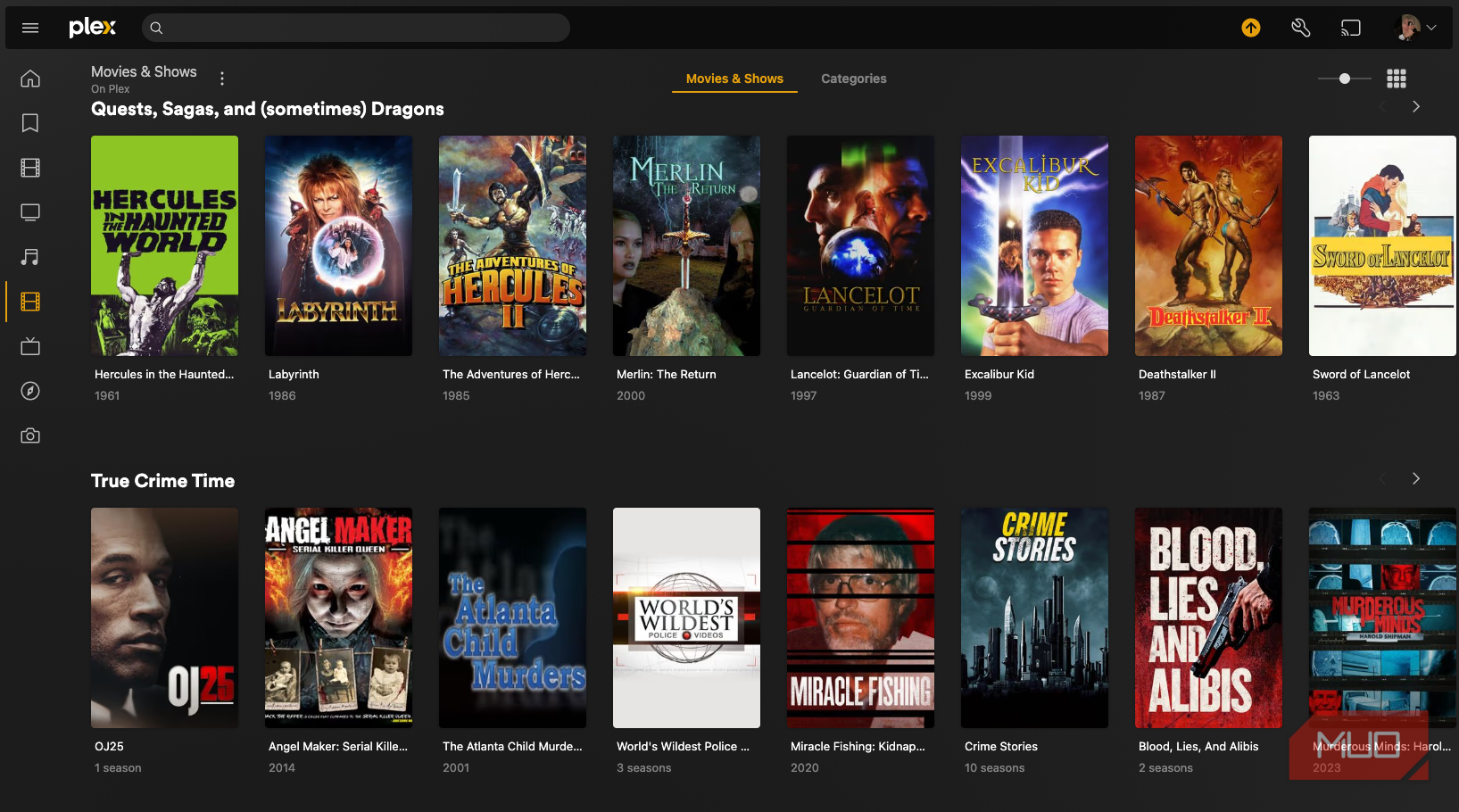Open Hercules in the Haunted World poster
This screenshot has height=812, width=1459.
pyautogui.click(x=164, y=245)
